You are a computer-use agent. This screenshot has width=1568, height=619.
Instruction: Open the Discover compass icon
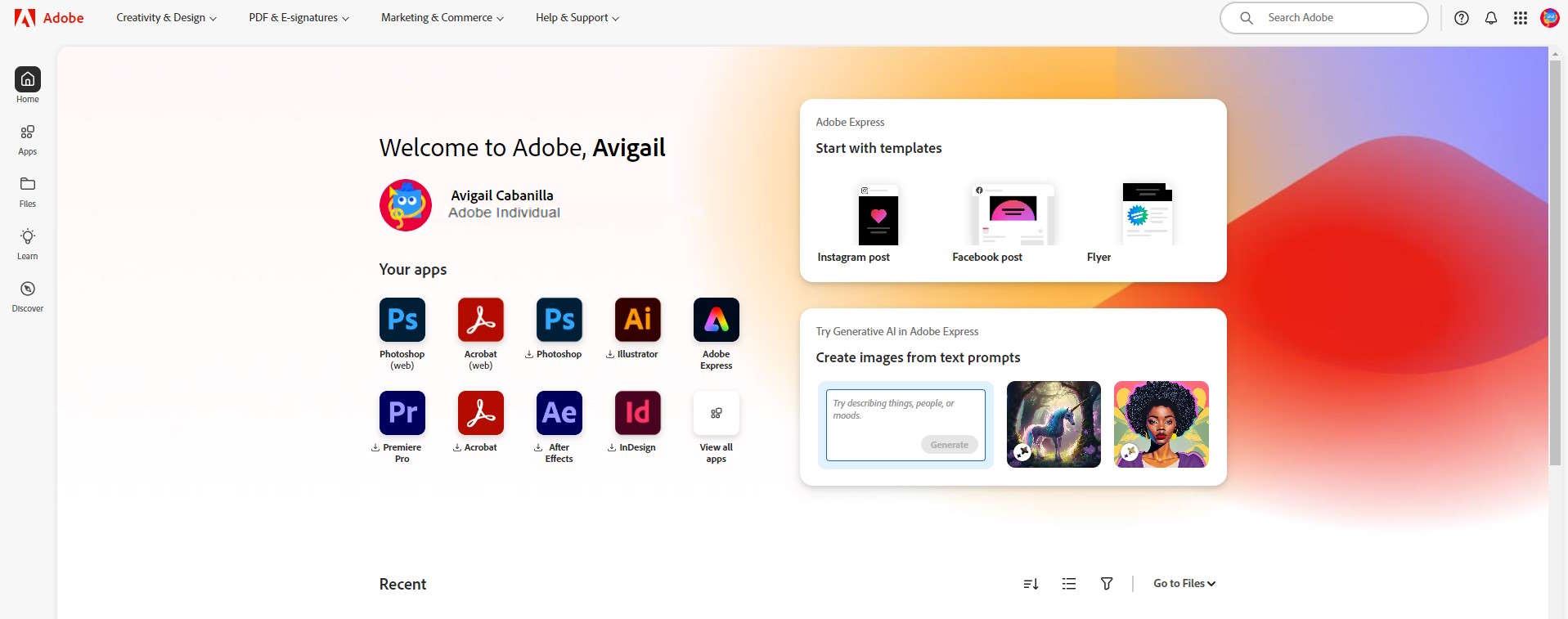point(28,289)
